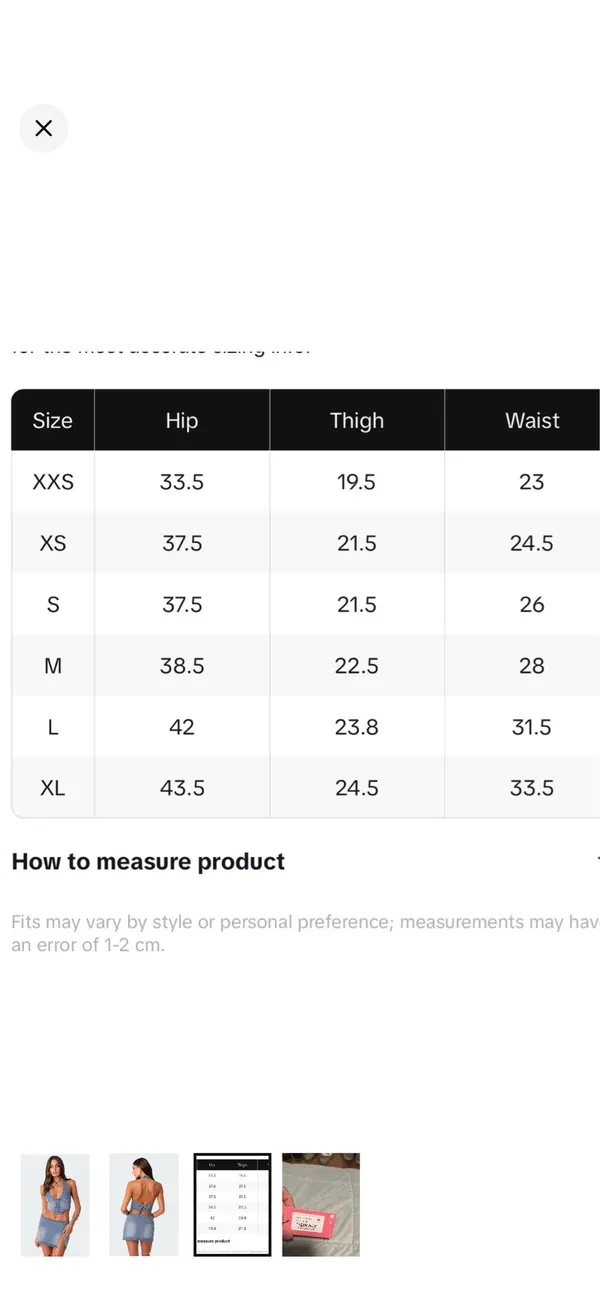Click the XL hip value 43.5
The height and width of the screenshot is (1303, 600).
[x=182, y=788]
